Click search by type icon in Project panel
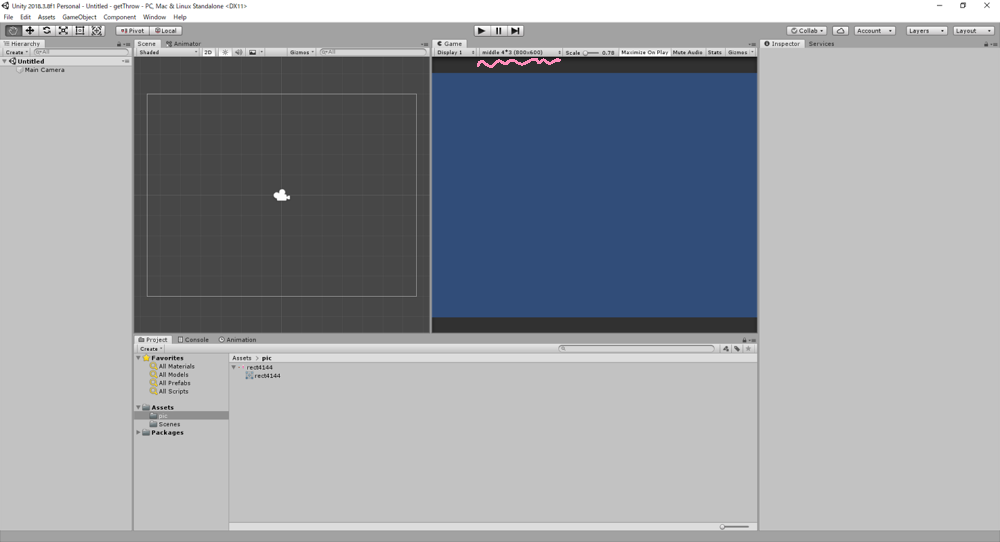Screen dimensions: 1000x542 coord(726,349)
